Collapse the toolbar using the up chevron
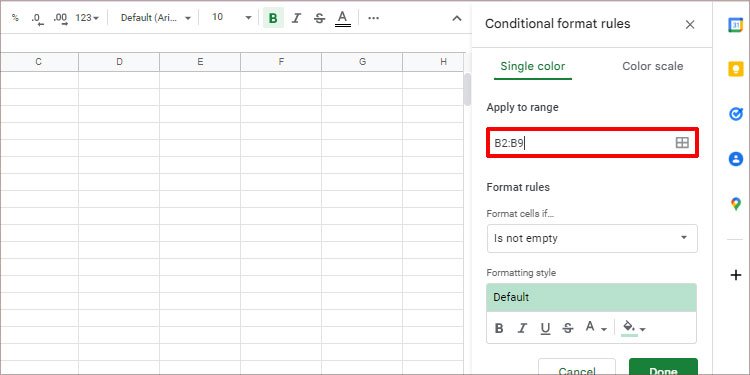Screen dimensions: 750x375 (457, 18)
